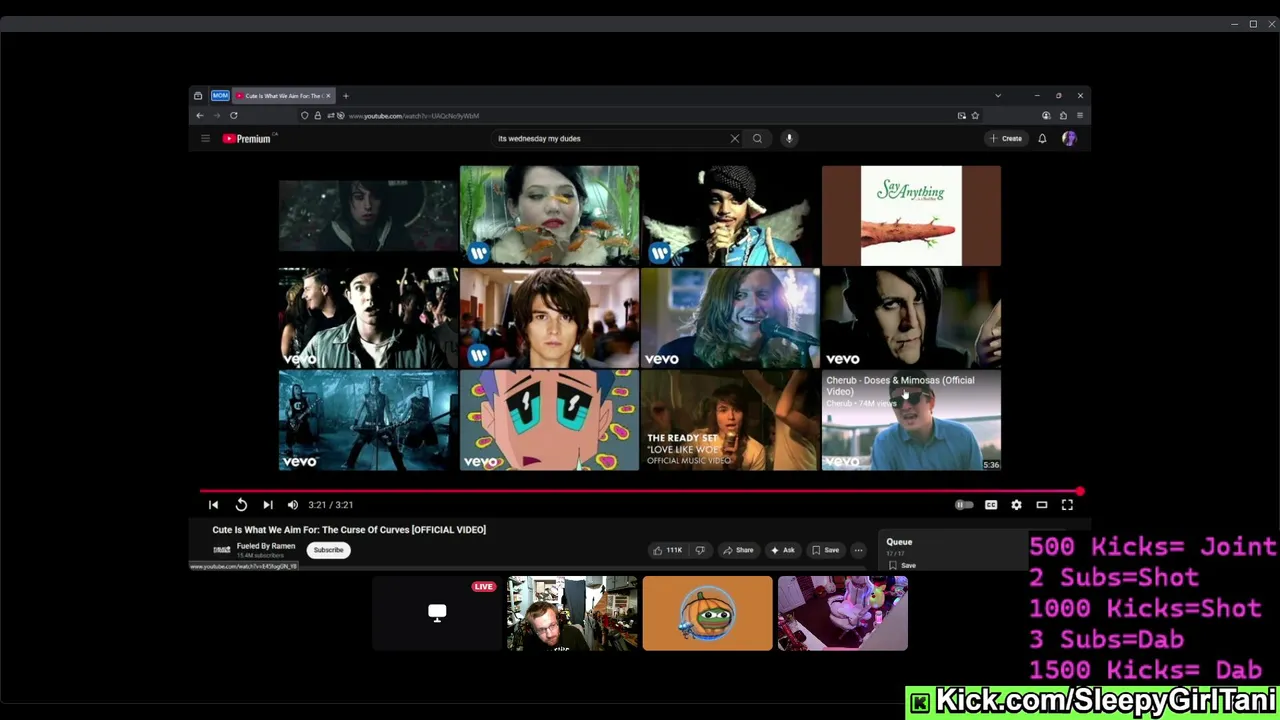Reload the YouTube page
The width and height of the screenshot is (1280, 720).
234,116
